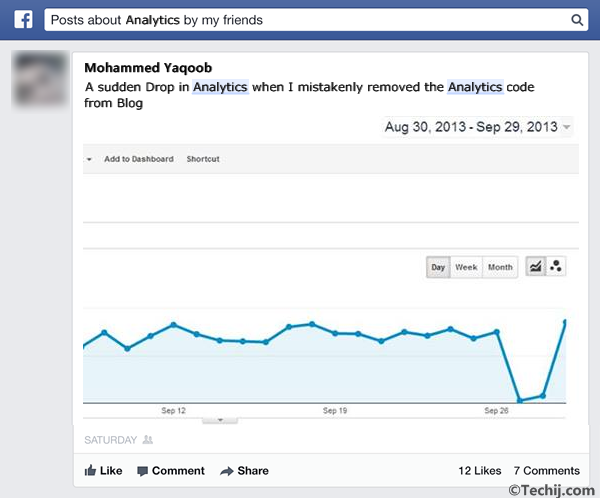Click the Sep 26 data drop point on chart
Image resolution: width=600 pixels, height=498 pixels.
pyautogui.click(x=519, y=400)
